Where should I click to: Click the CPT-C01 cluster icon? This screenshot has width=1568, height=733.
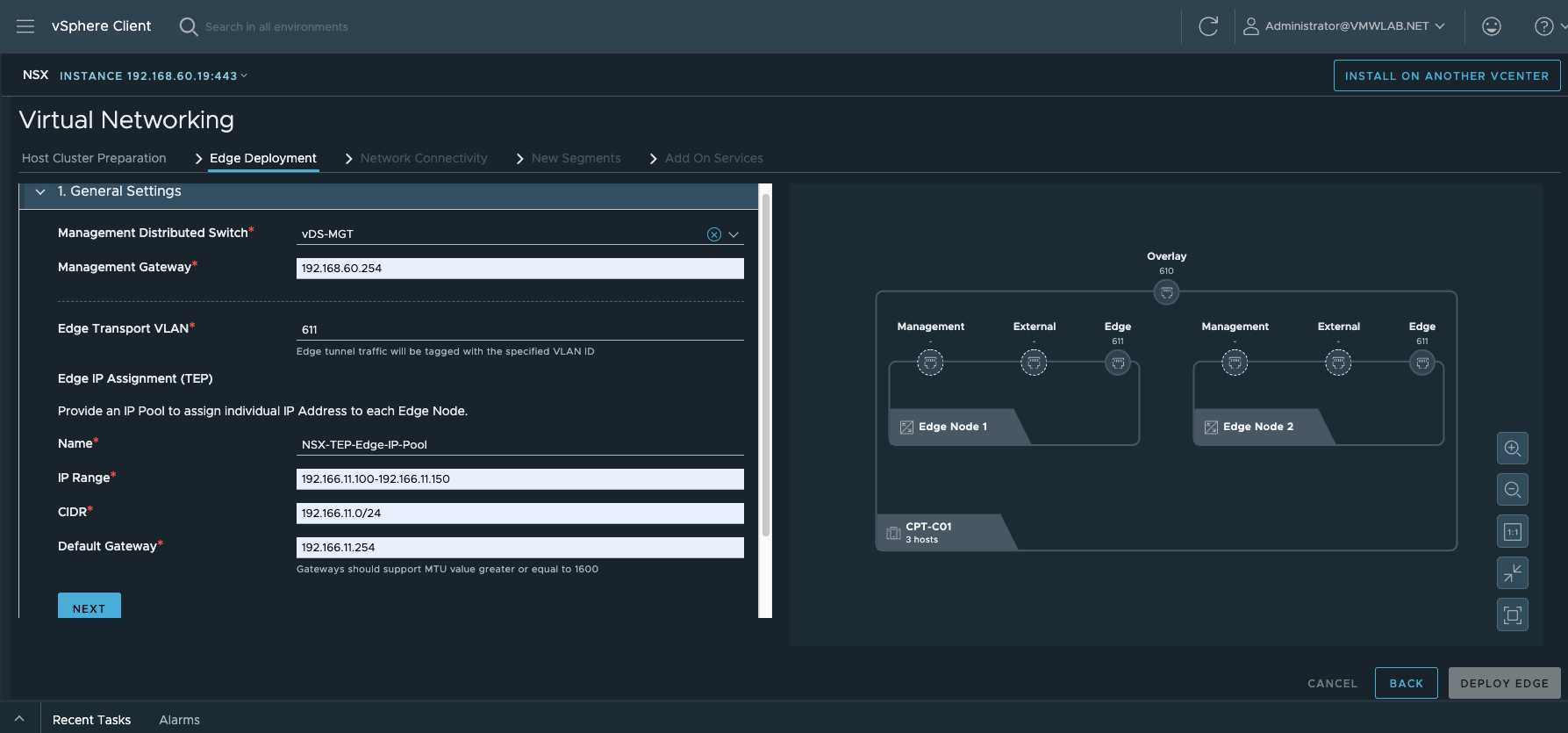(x=893, y=533)
